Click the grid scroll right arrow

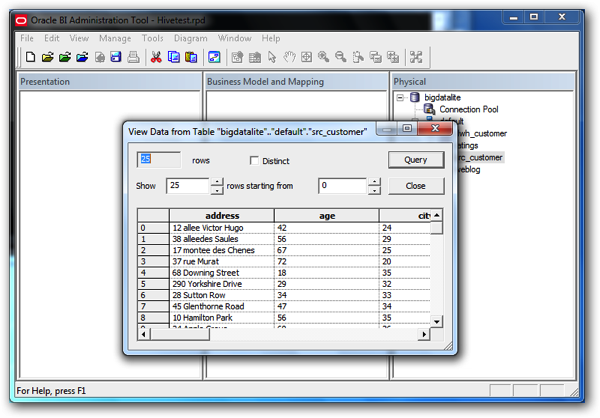coord(424,334)
